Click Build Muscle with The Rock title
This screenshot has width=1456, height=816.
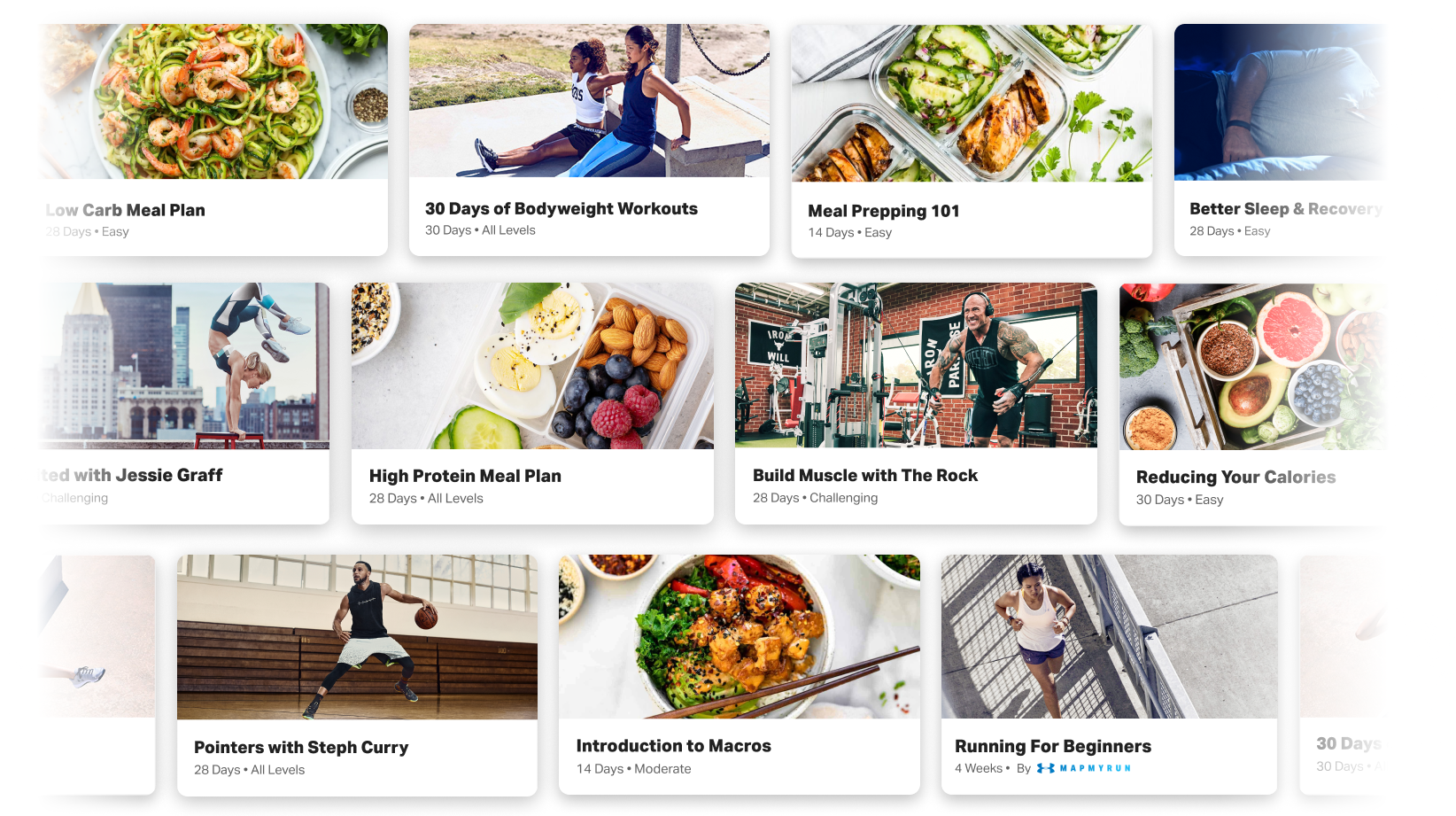click(x=865, y=475)
